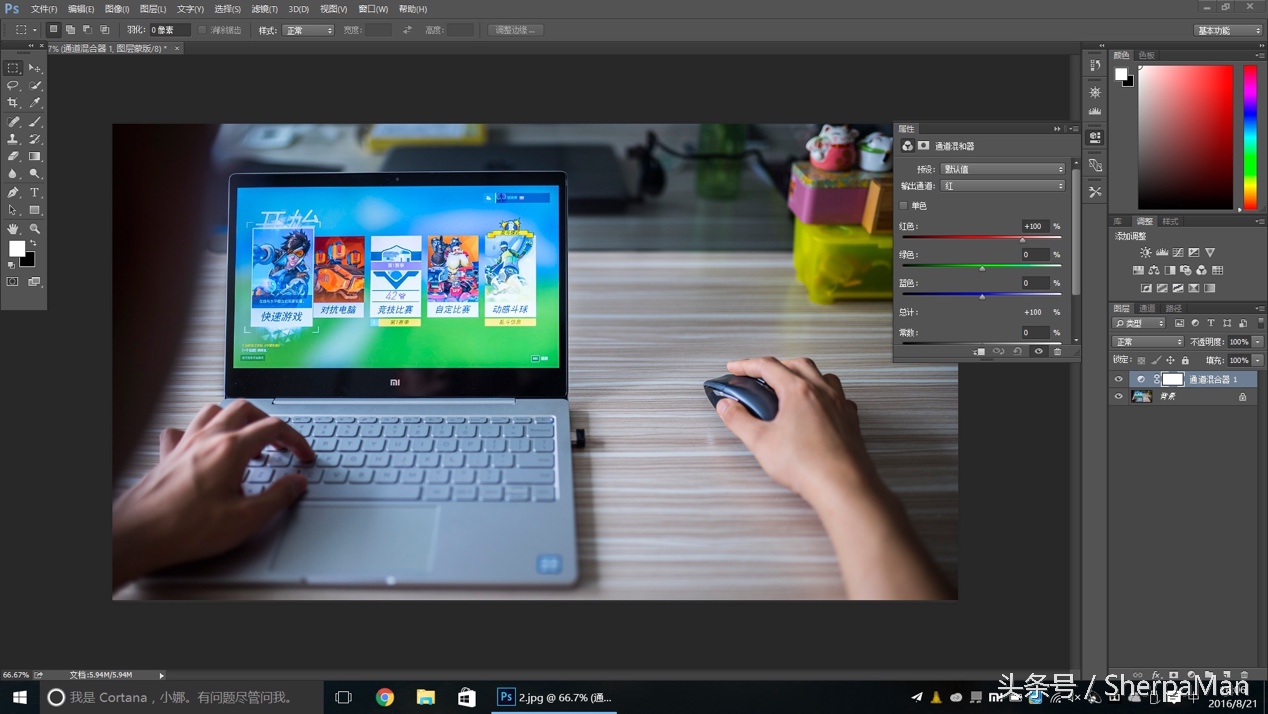Screen dimensions: 1268x714
Task: Choose Add to selection mode
Action: click(x=70, y=30)
